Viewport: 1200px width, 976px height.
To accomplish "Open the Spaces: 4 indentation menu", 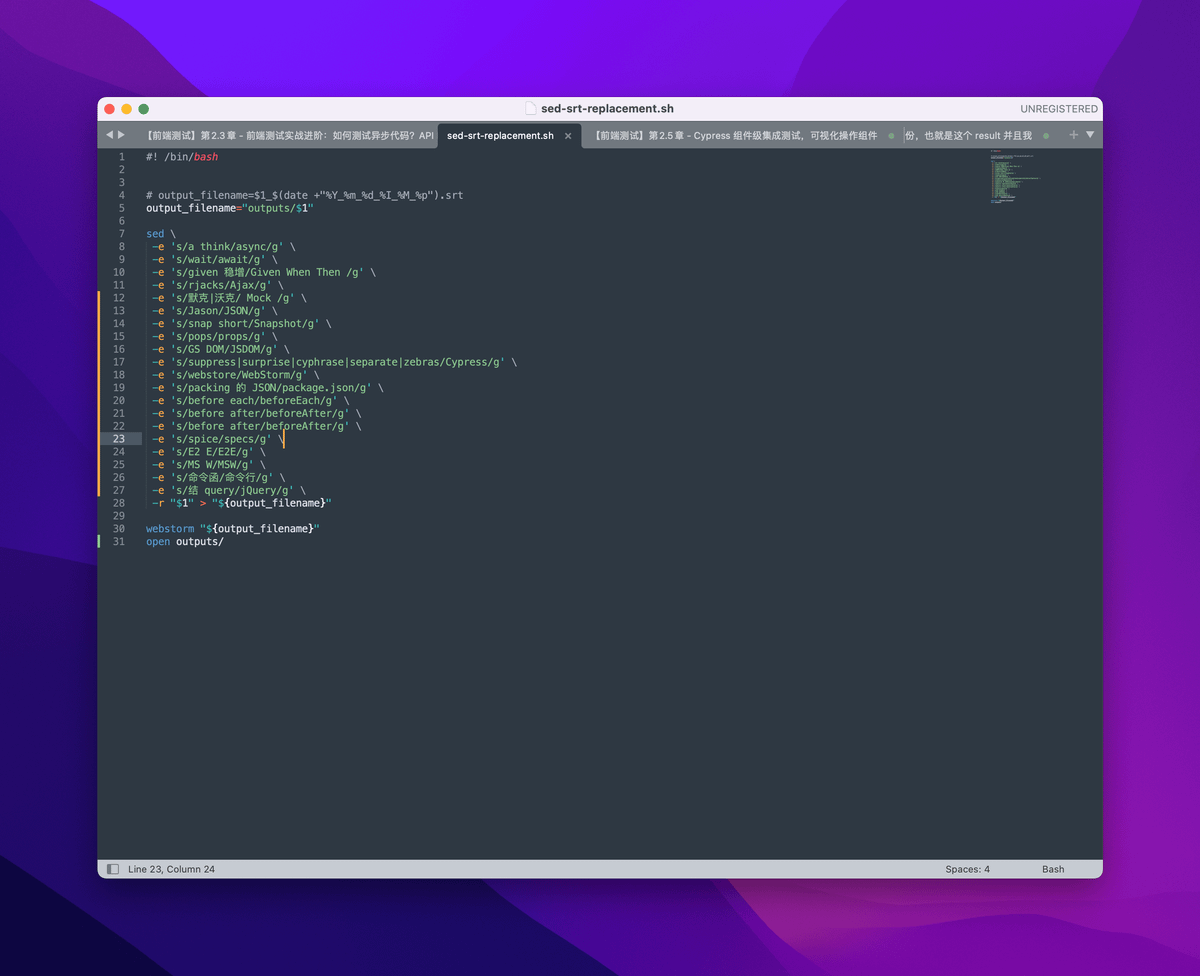I will point(967,869).
